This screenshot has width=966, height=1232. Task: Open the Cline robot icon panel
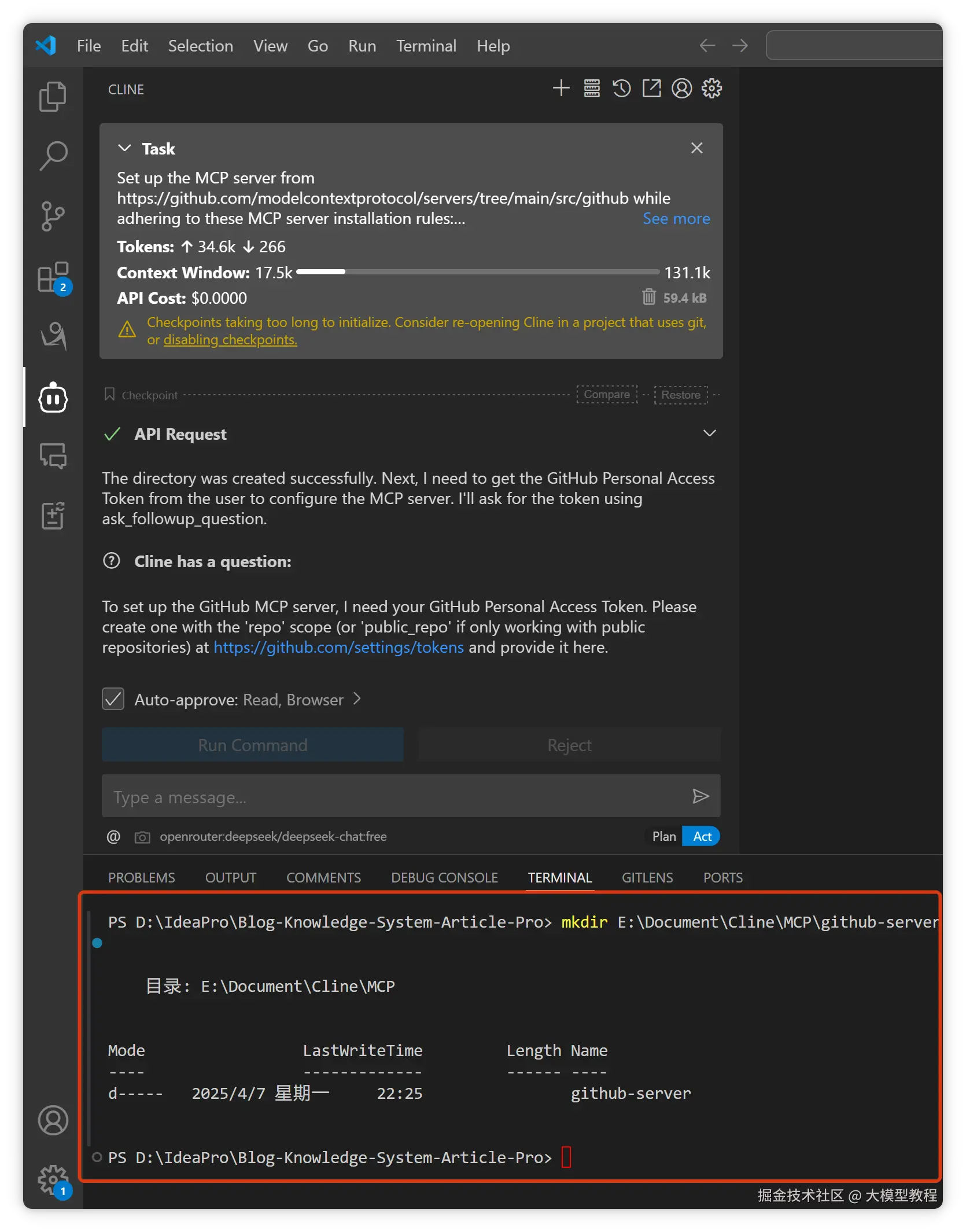(53, 398)
